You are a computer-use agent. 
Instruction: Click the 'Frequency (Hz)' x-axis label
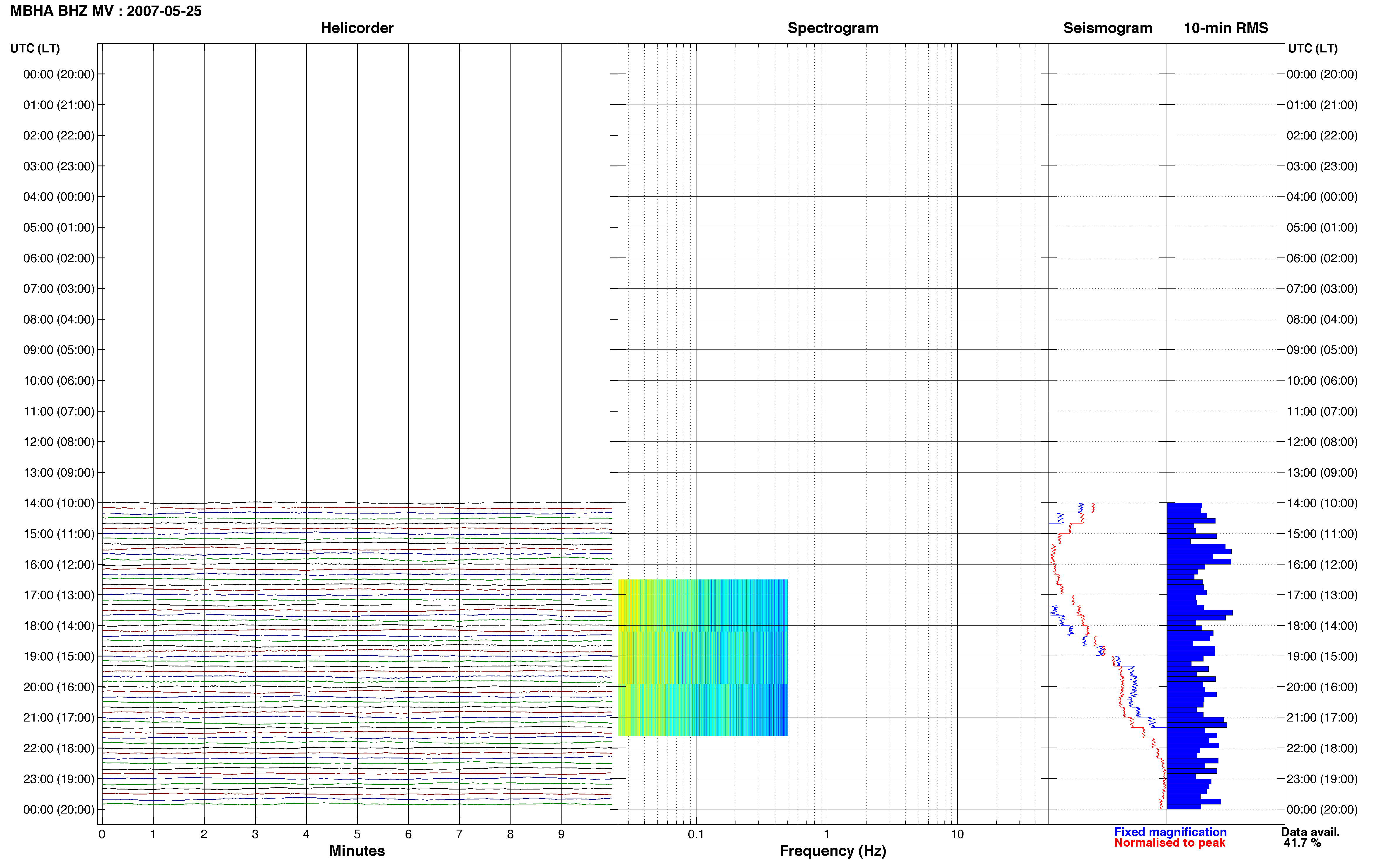click(x=833, y=851)
